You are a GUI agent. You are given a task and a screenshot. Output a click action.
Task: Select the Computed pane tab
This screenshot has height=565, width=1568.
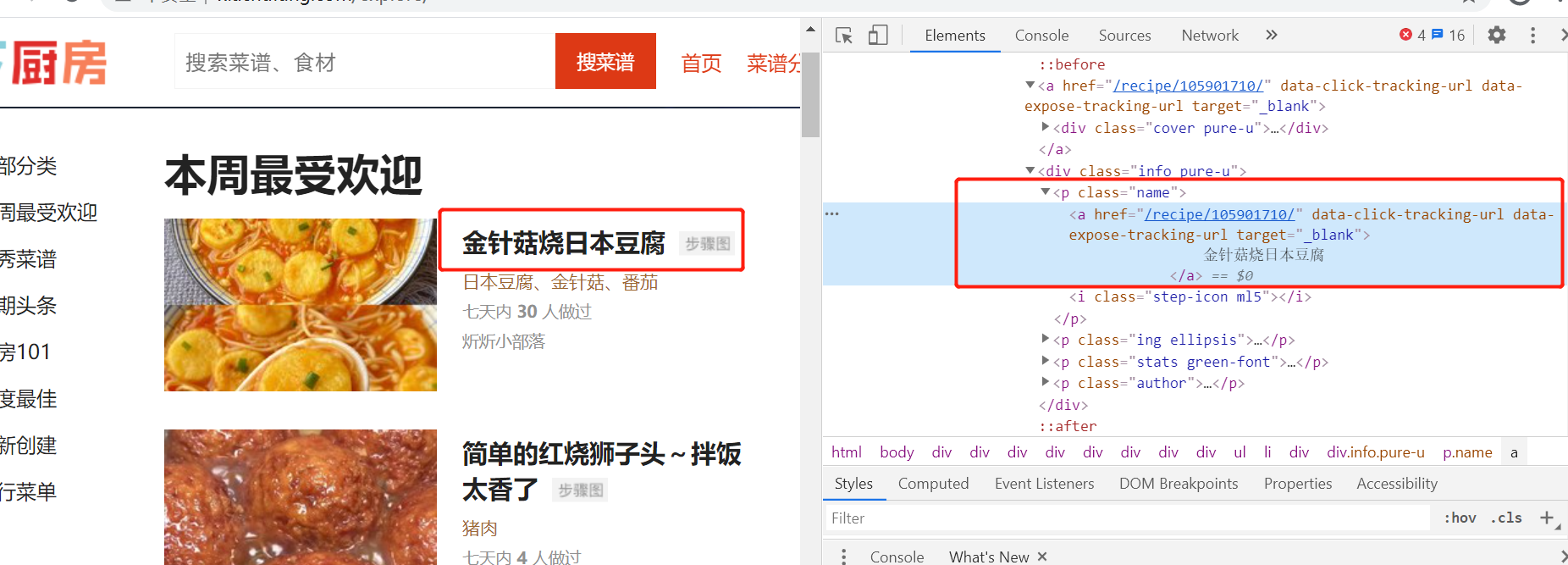(933, 484)
